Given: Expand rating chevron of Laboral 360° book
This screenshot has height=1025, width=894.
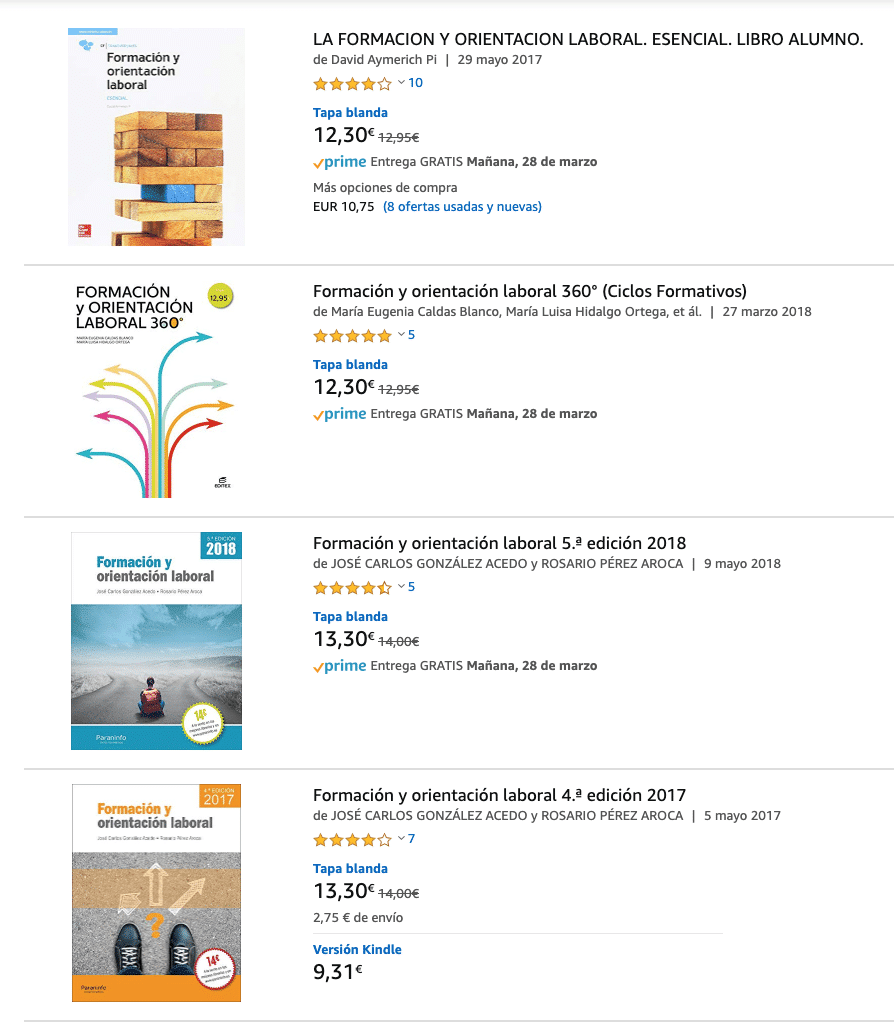Looking at the screenshot, I should (401, 335).
